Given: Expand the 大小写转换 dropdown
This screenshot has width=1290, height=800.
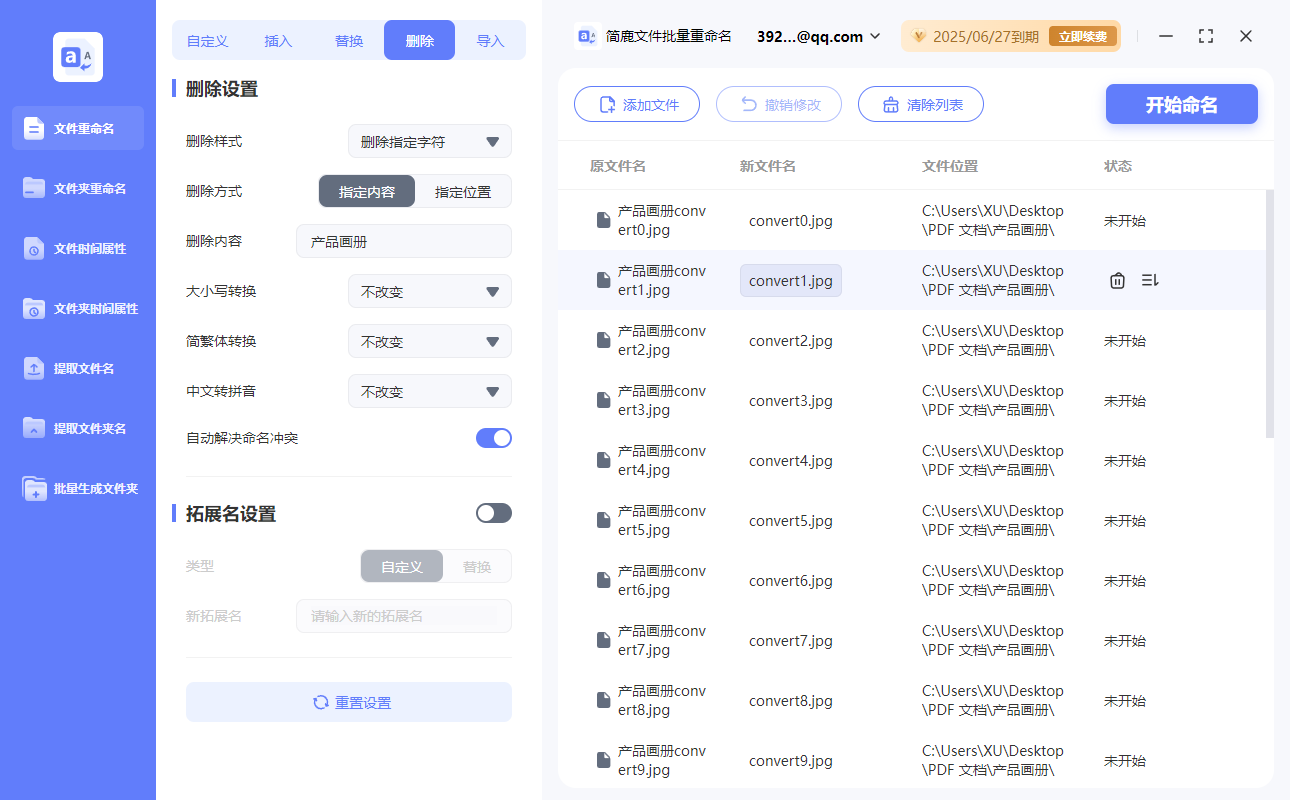Looking at the screenshot, I should (430, 291).
